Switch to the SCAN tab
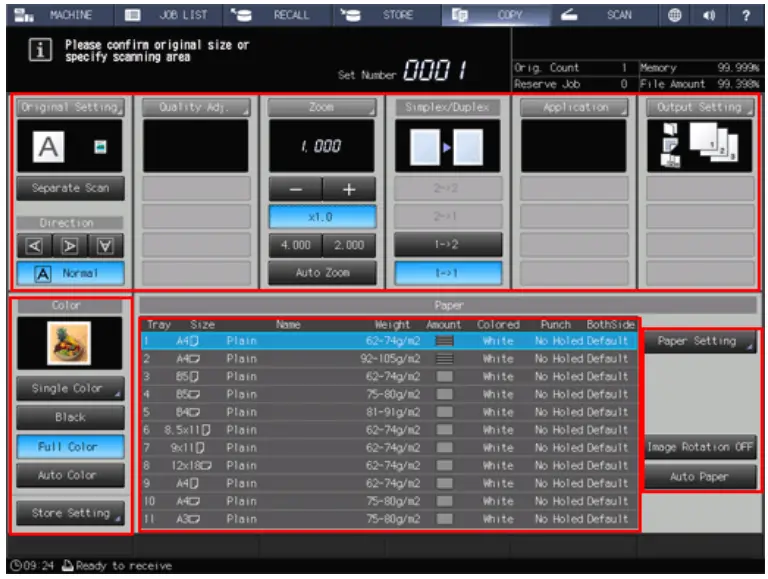 pos(604,15)
